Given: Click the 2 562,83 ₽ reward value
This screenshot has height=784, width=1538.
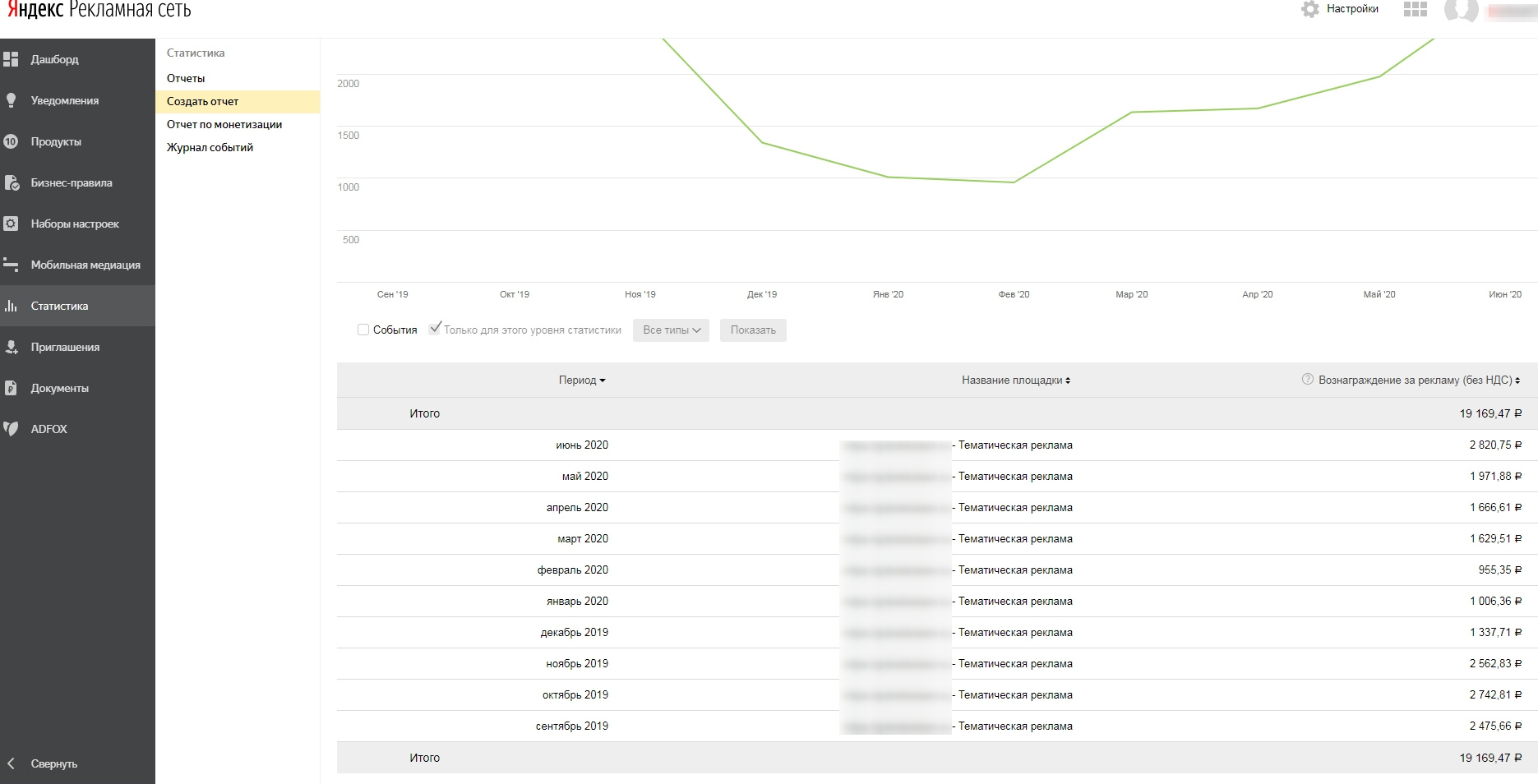Looking at the screenshot, I should tap(1495, 663).
